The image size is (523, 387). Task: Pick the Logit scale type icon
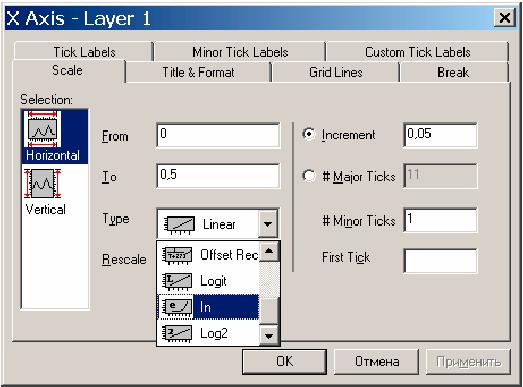click(177, 281)
